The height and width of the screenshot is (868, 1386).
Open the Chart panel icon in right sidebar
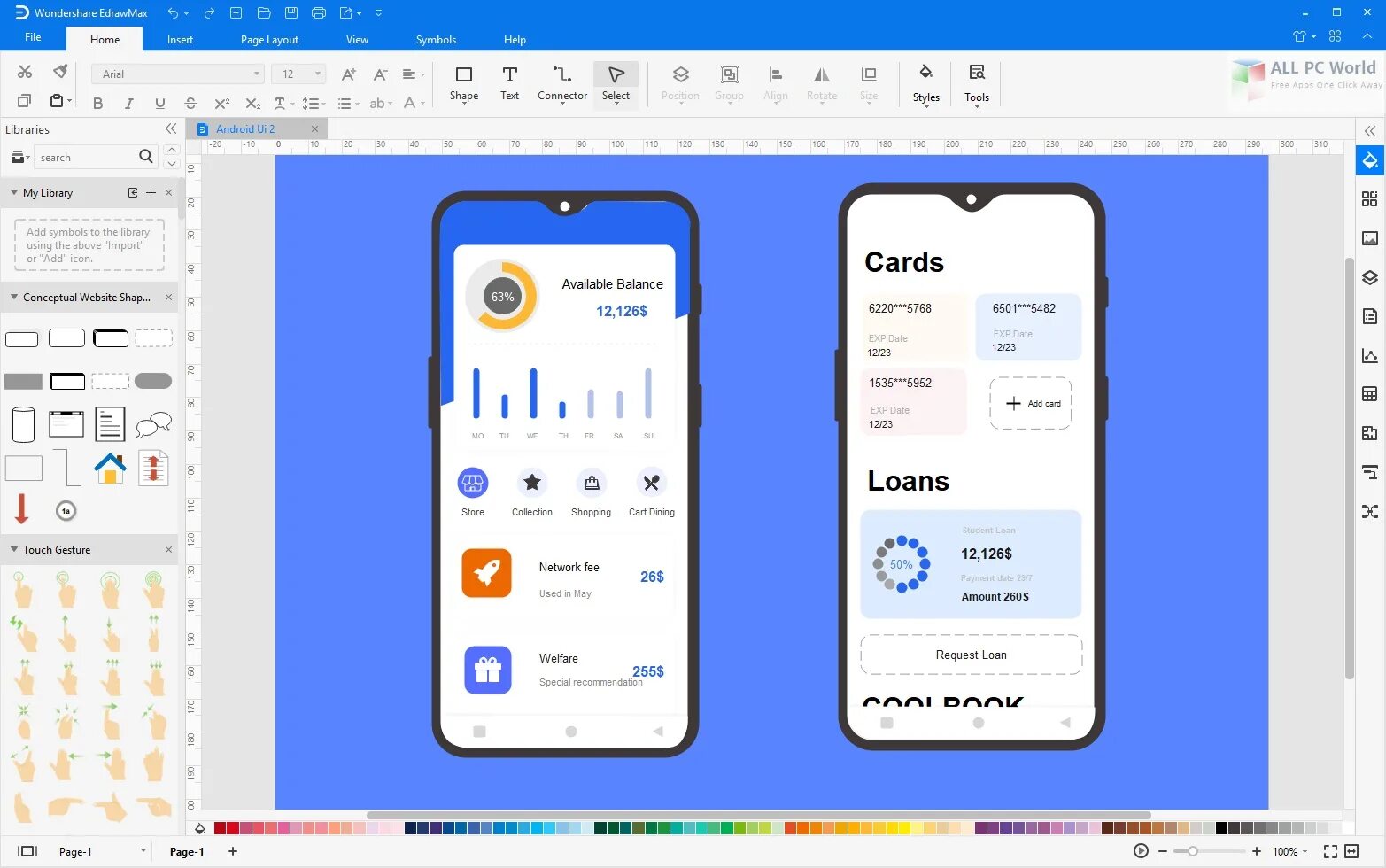tap(1370, 355)
